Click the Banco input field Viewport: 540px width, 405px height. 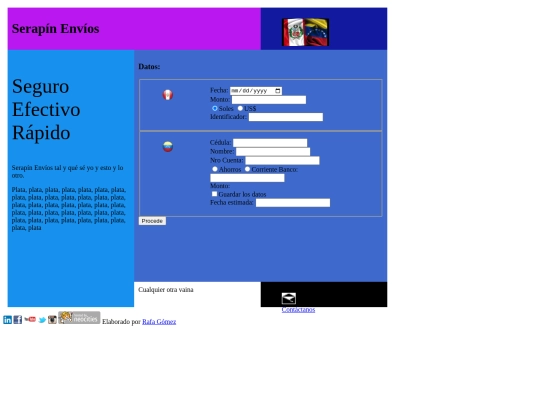(x=247, y=178)
